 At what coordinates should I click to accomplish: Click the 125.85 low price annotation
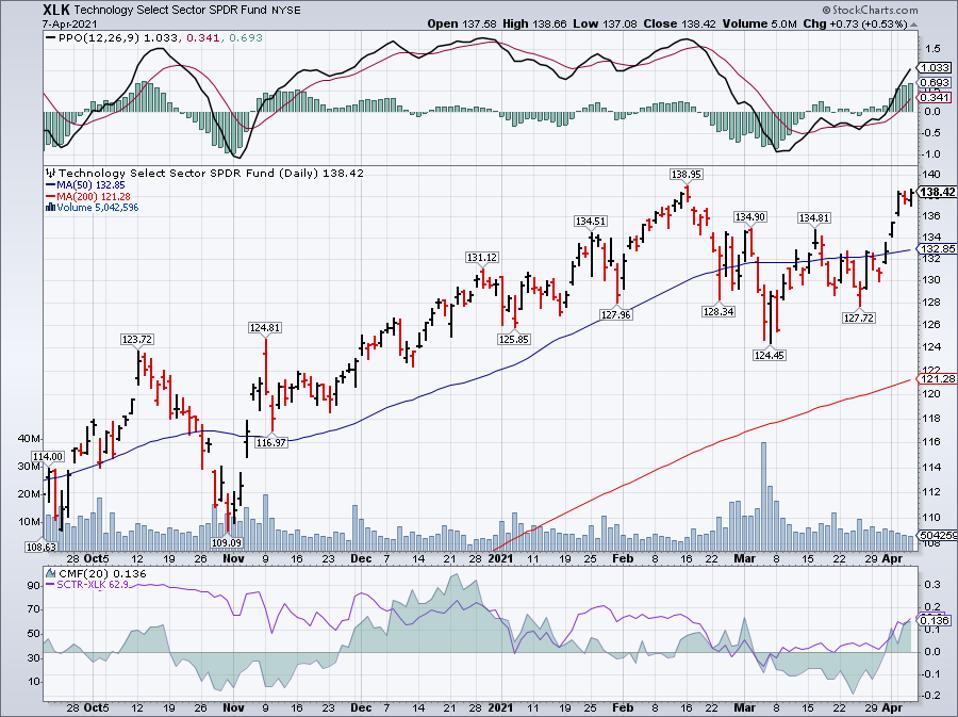(x=514, y=340)
